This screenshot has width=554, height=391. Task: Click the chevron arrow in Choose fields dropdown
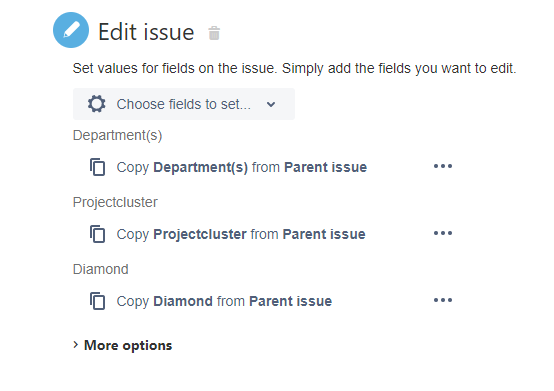(271, 104)
